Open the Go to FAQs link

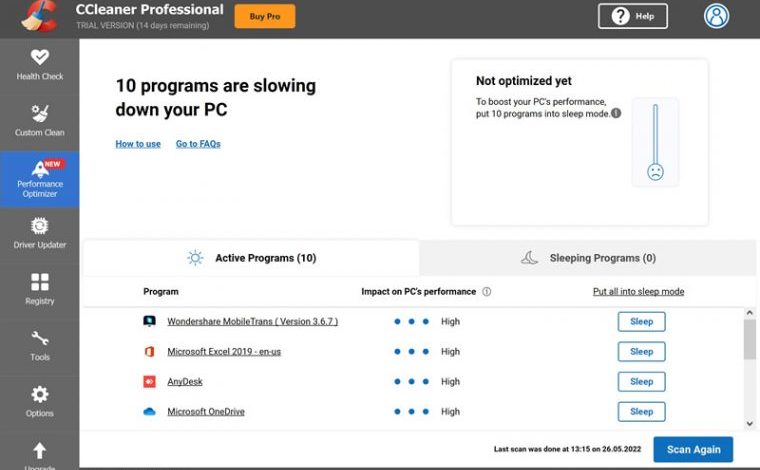[198, 144]
